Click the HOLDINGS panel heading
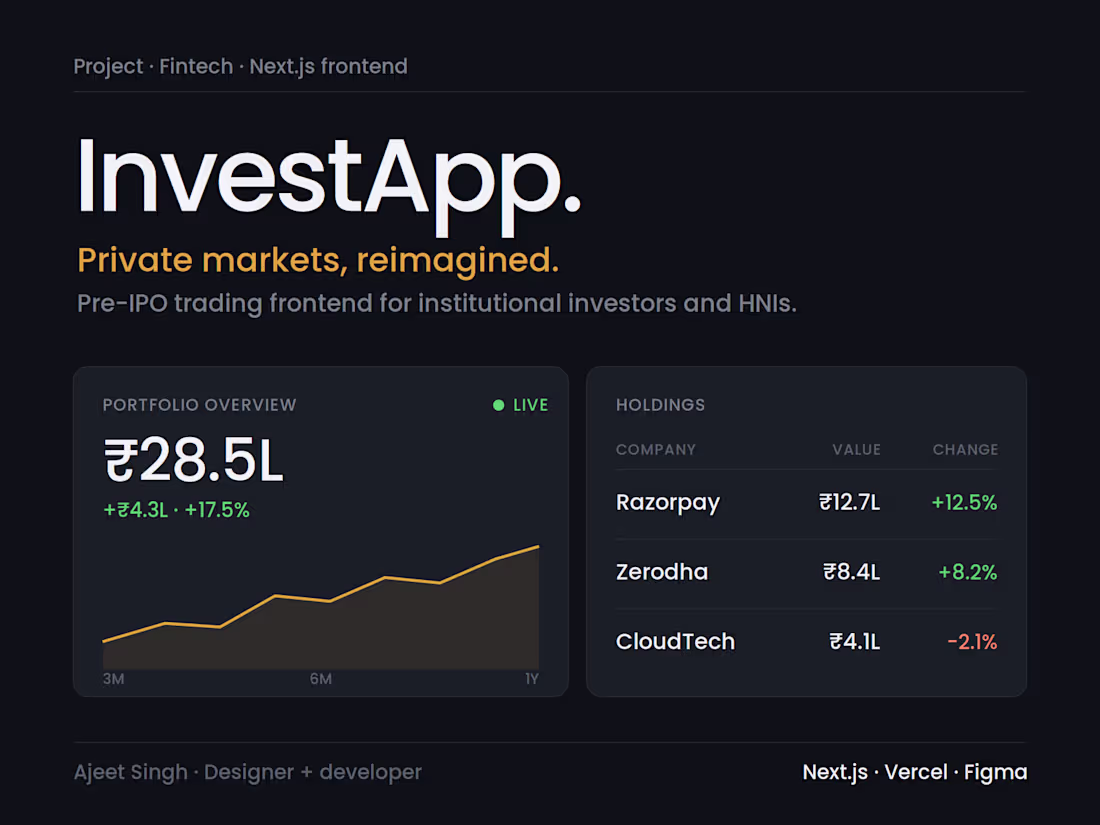Image resolution: width=1100 pixels, height=825 pixels. tap(660, 405)
